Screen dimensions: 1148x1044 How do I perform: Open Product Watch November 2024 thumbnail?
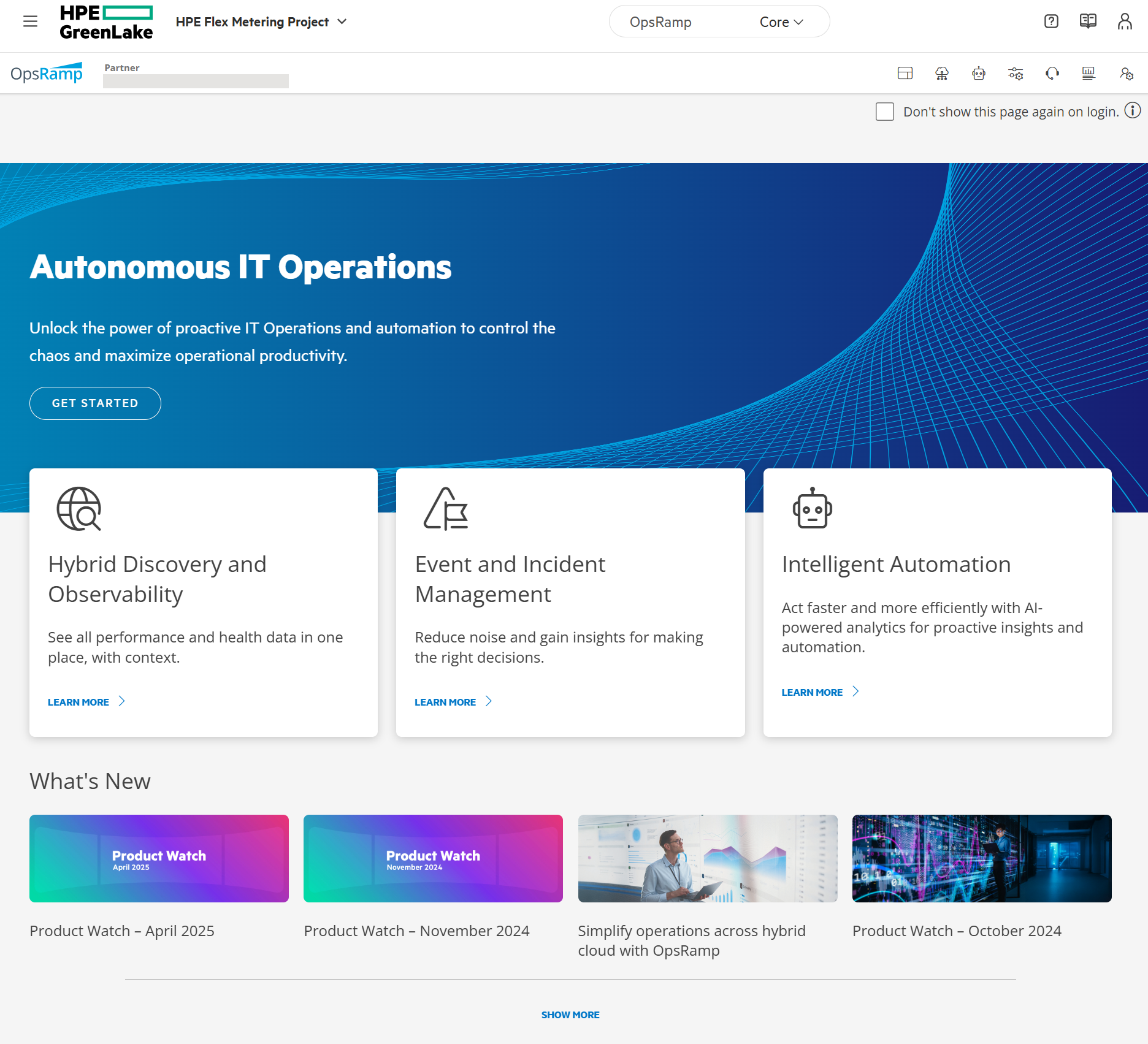(x=433, y=858)
